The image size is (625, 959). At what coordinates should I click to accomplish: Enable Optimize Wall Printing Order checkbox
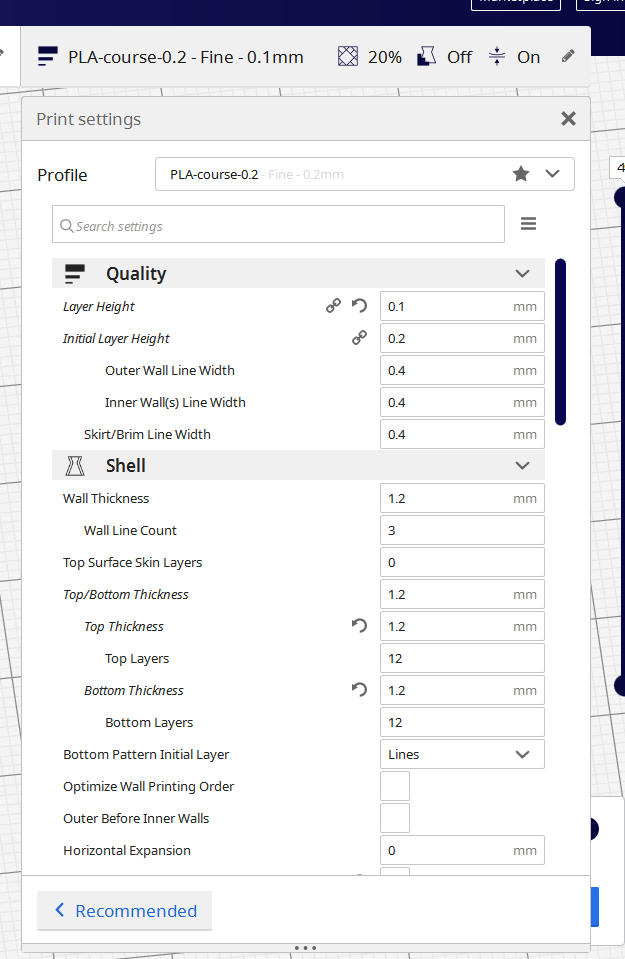click(x=395, y=786)
